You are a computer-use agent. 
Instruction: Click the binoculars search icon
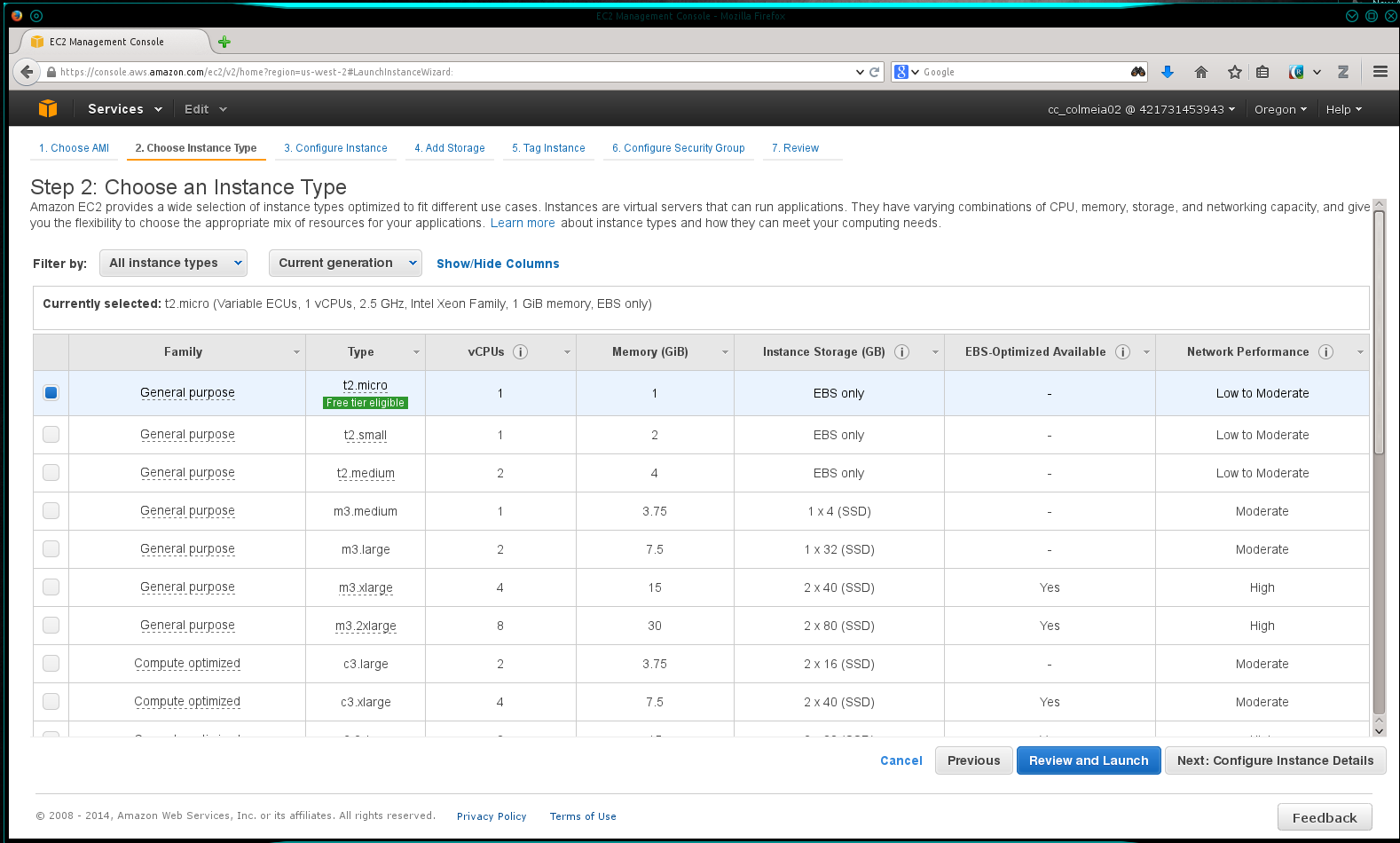point(1138,72)
